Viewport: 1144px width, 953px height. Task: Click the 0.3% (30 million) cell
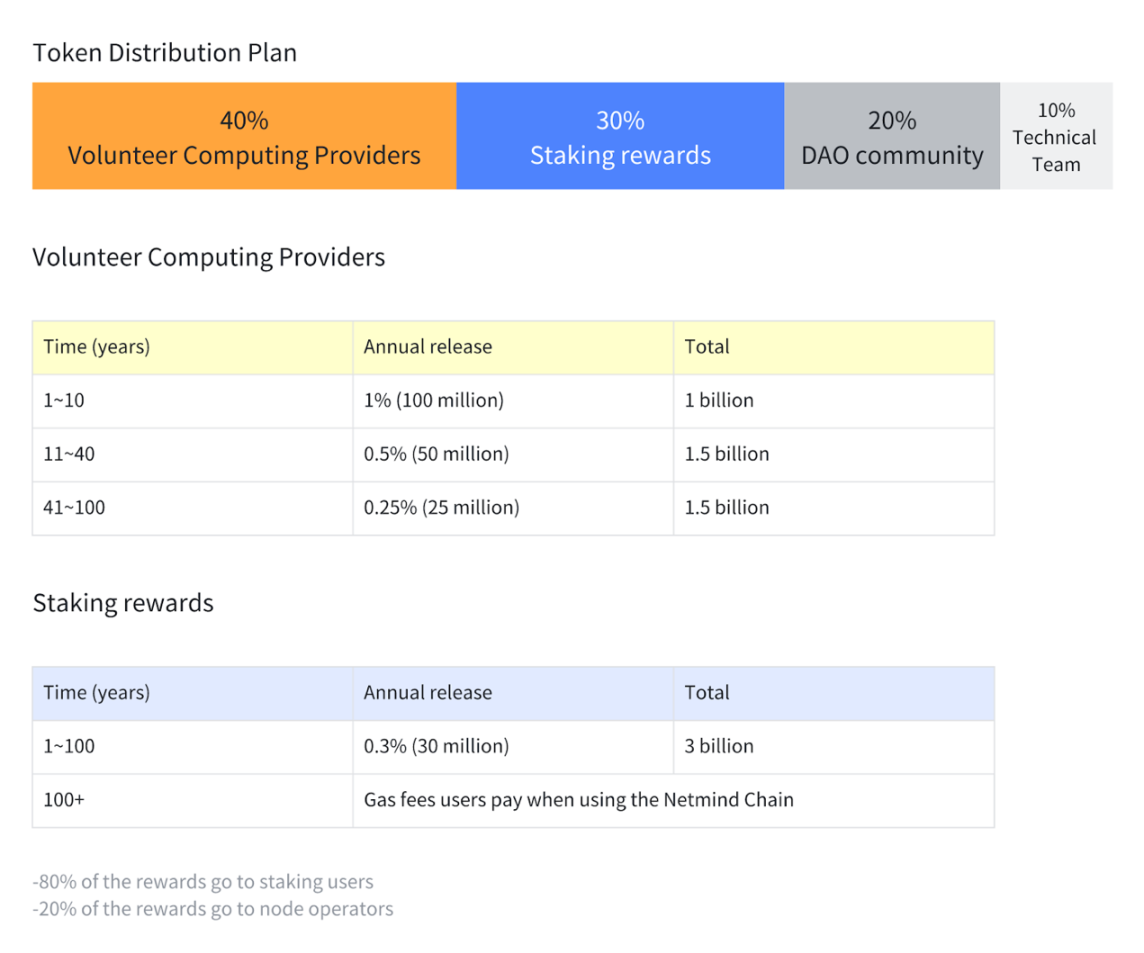click(x=513, y=746)
